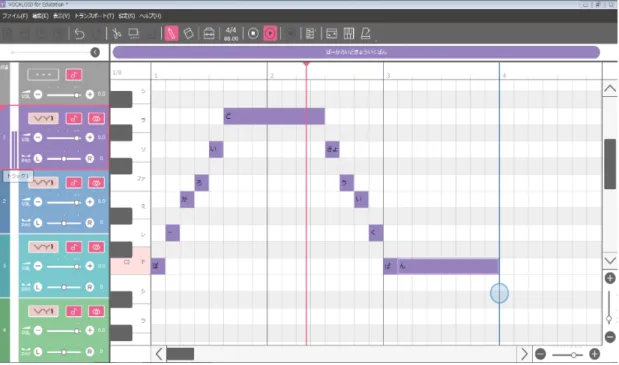Click the picture panel icon in toolbar

(332, 34)
